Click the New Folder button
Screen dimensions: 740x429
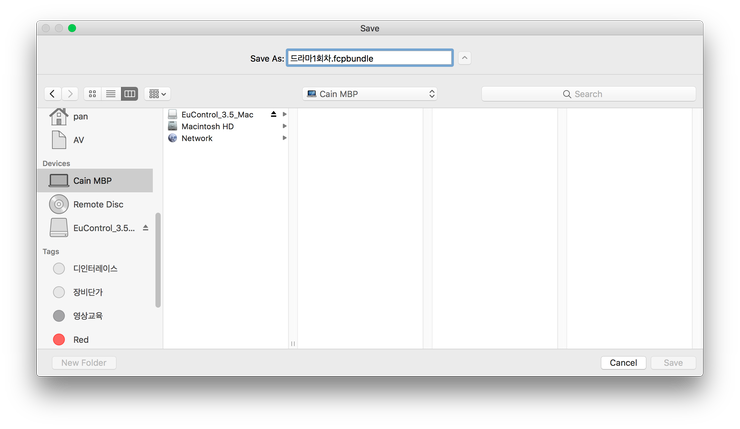[84, 362]
